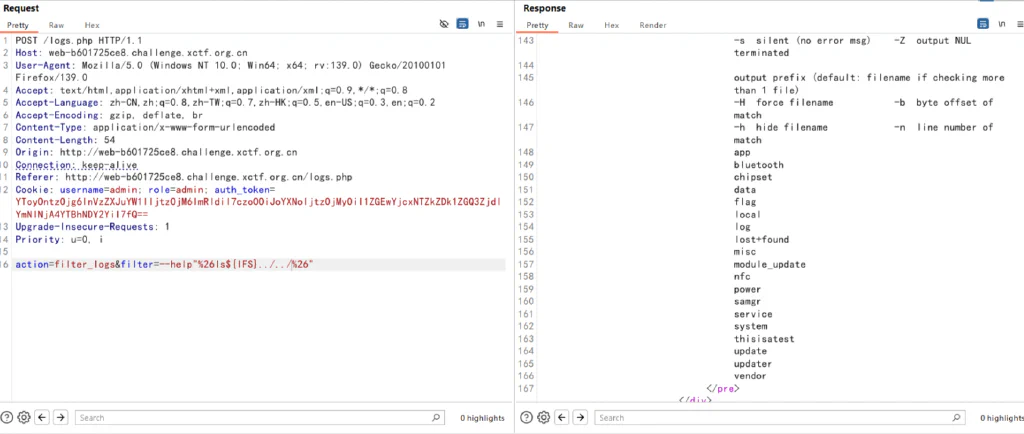Toggle \n non-printable characters in Response panel

point(1001,24)
